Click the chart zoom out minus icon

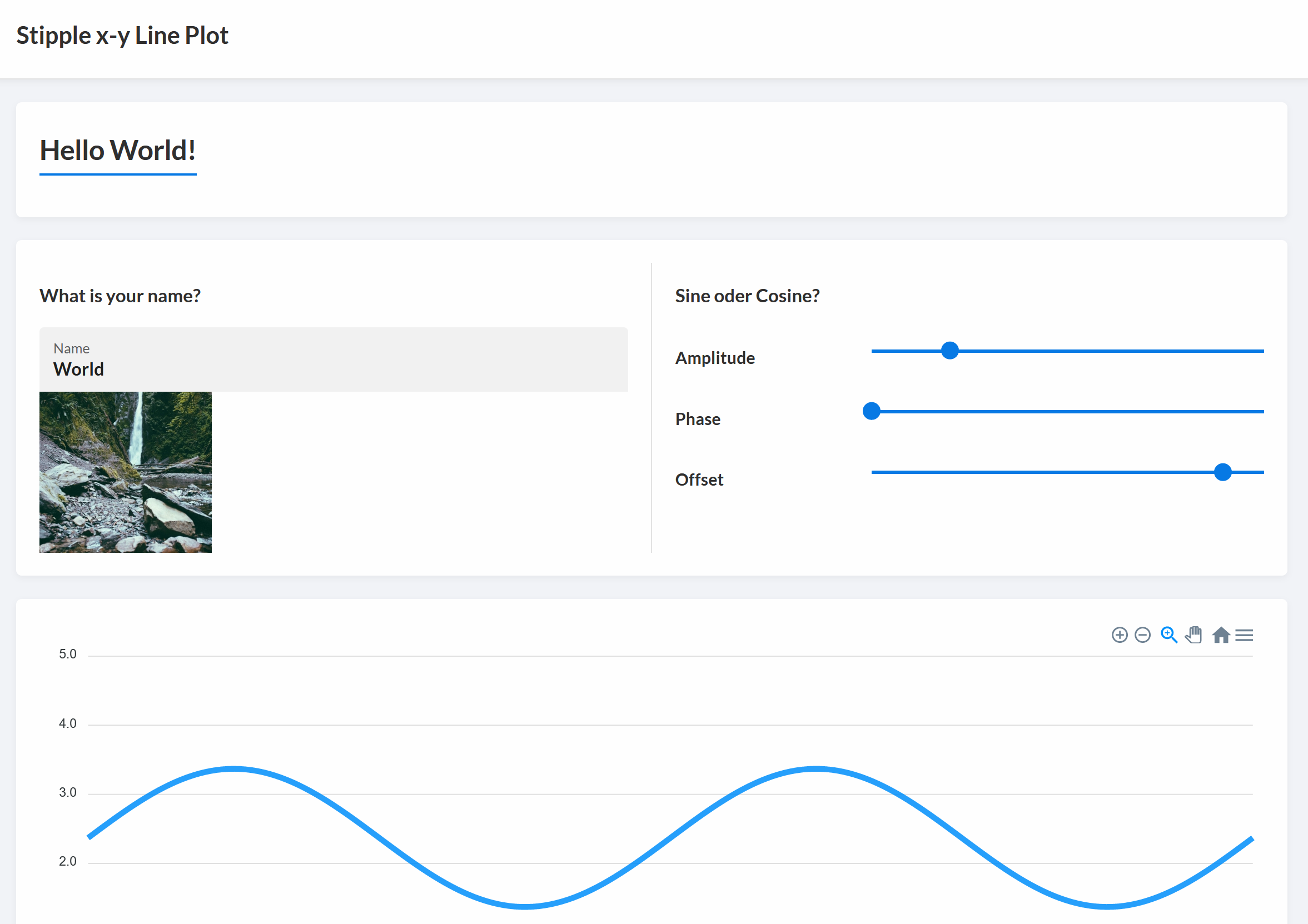pos(1142,635)
